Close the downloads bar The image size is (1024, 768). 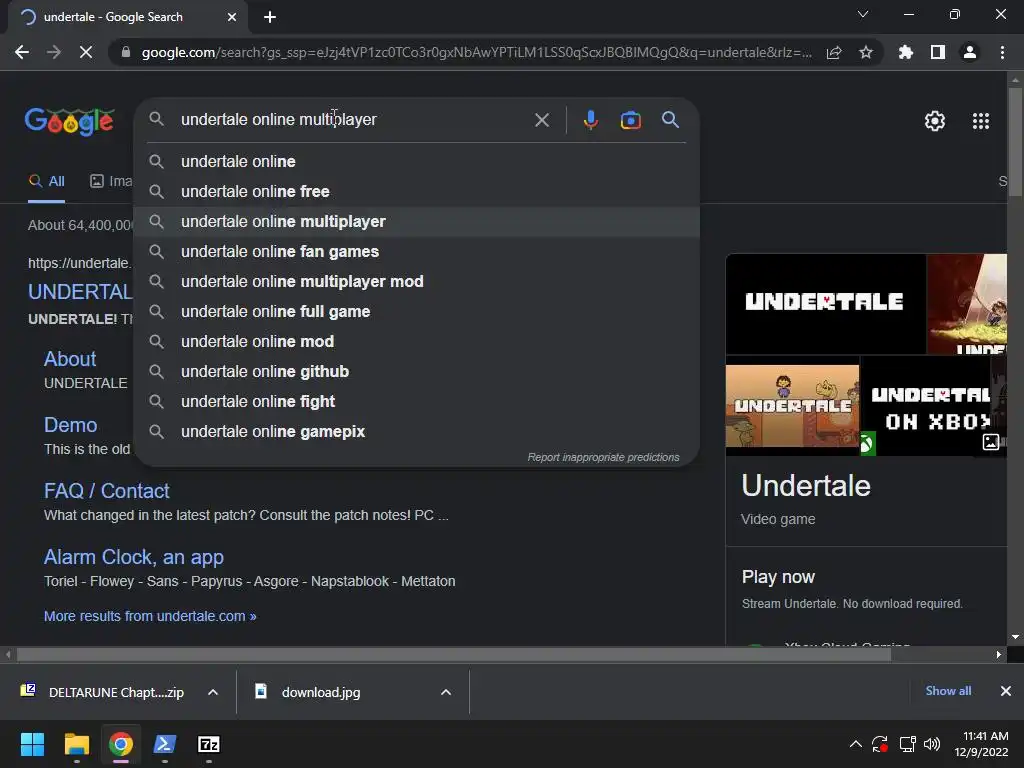1006,691
